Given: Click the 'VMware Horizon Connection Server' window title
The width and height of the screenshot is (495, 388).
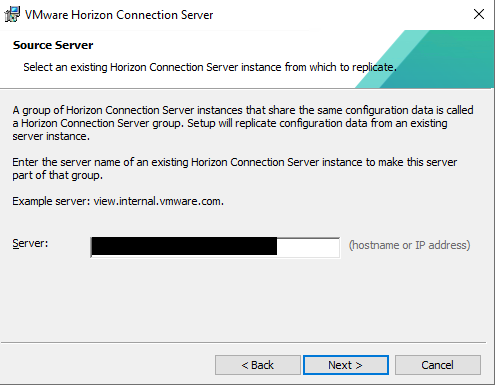Looking at the screenshot, I should pos(119,15).
